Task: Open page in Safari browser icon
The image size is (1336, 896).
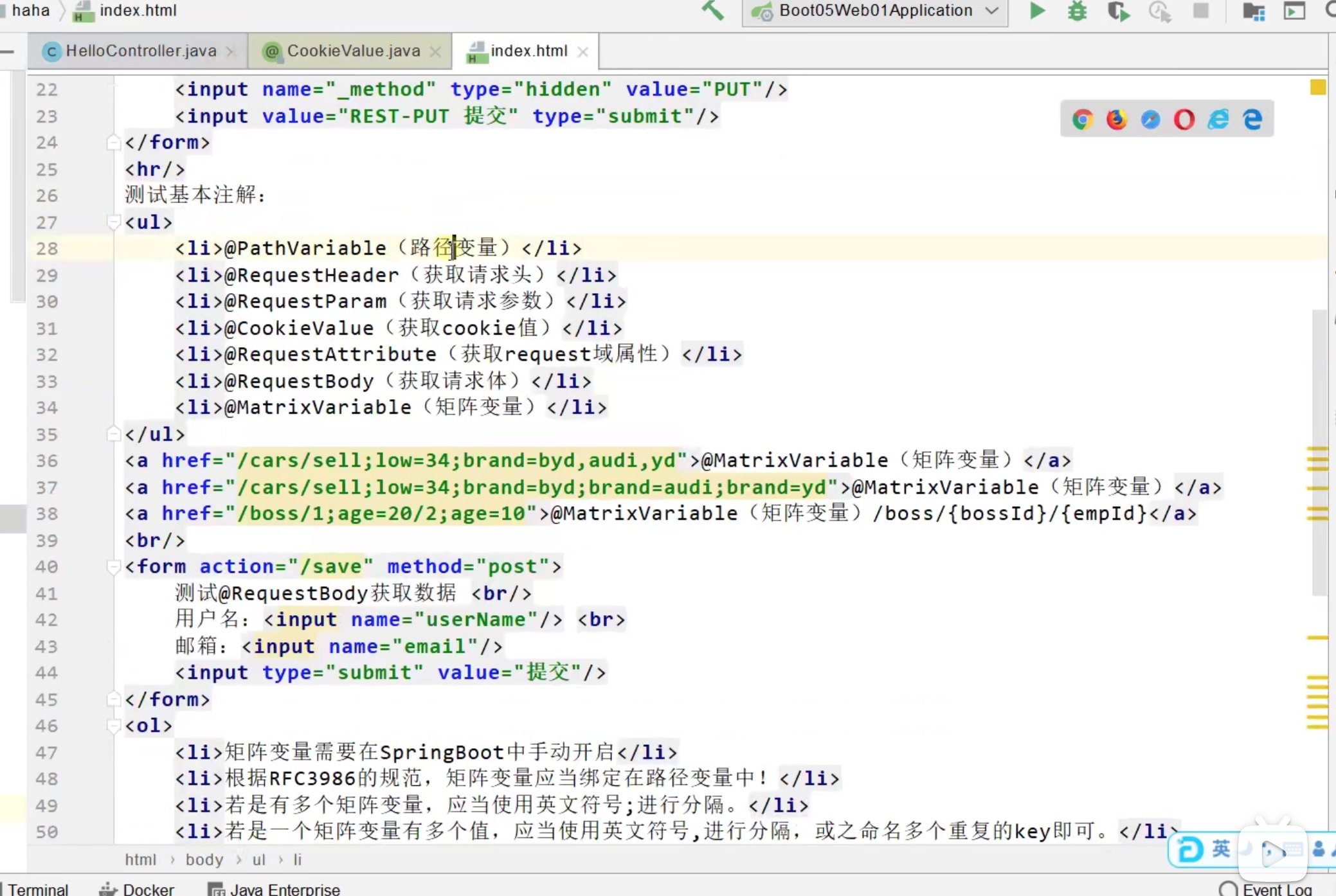Action: tap(1151, 119)
